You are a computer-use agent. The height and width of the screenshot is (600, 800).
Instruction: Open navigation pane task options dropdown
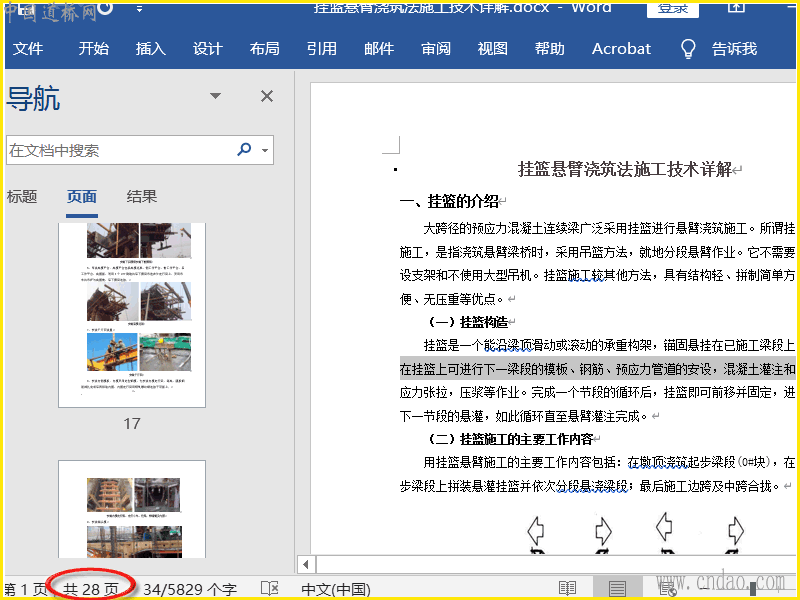click(215, 96)
